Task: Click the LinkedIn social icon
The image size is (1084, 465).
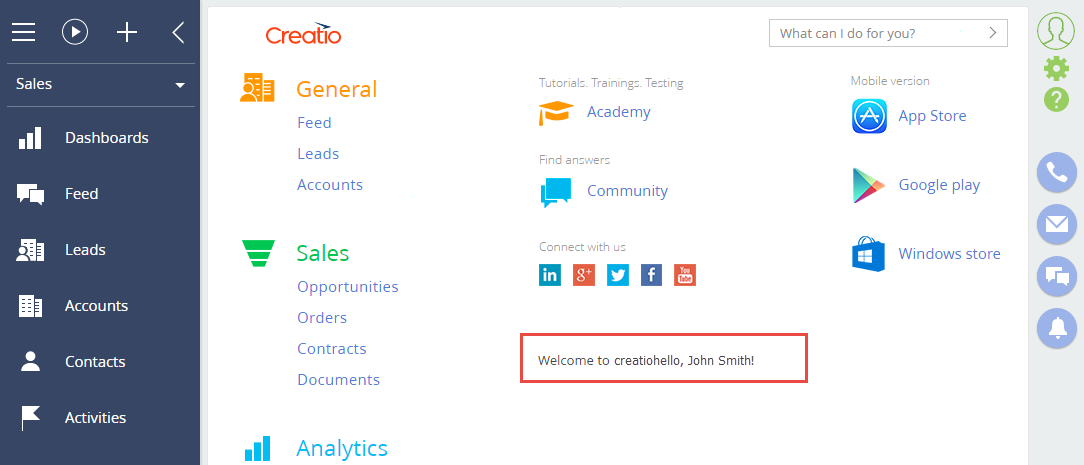Action: 550,275
